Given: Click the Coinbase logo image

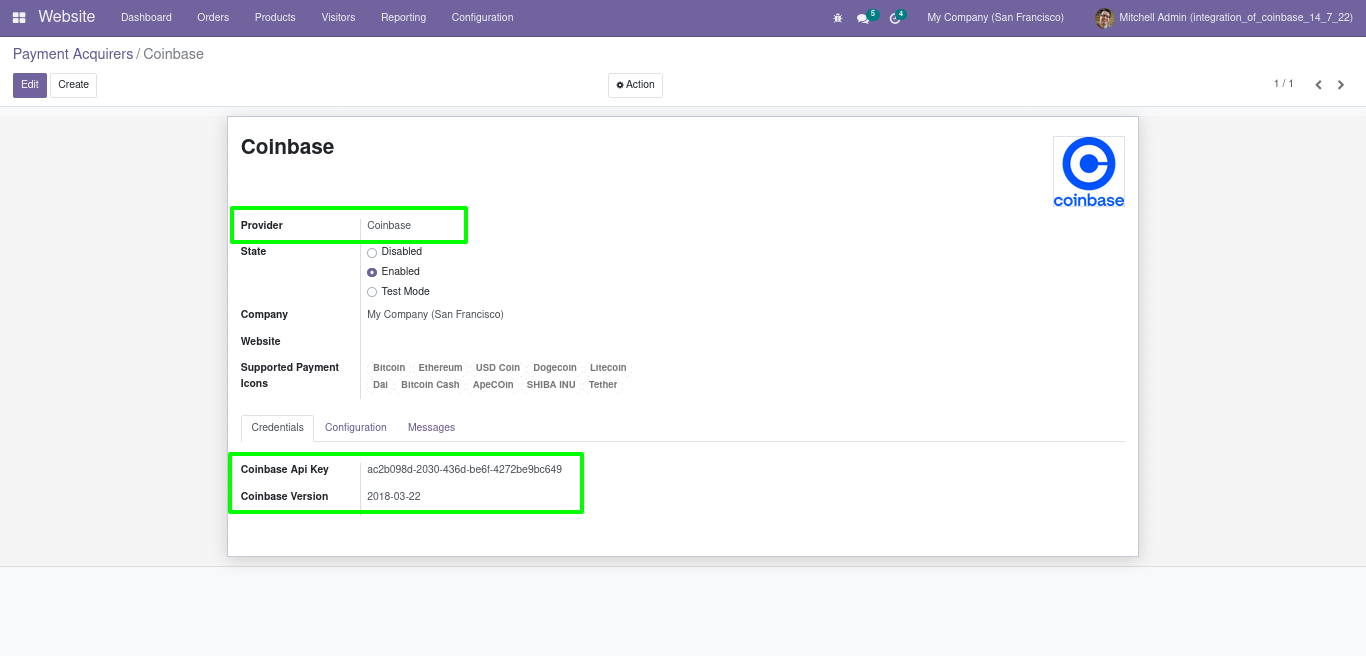Looking at the screenshot, I should (x=1089, y=172).
